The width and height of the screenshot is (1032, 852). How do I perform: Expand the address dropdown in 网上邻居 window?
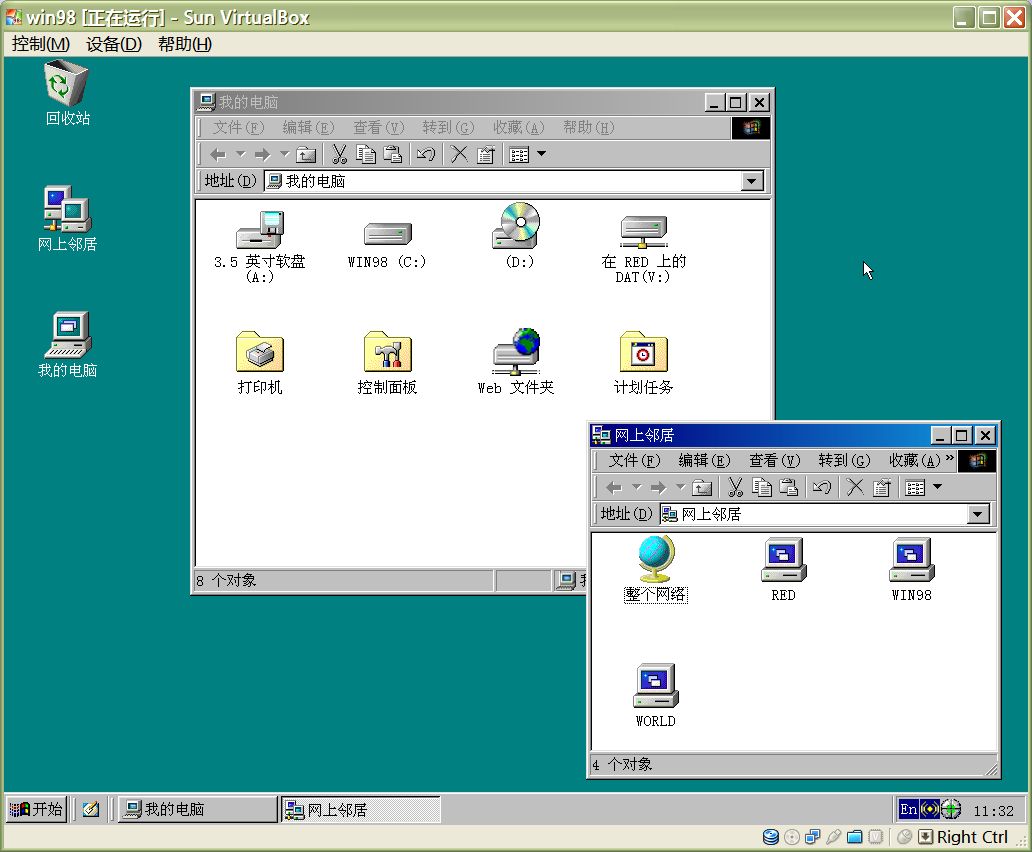tap(978, 514)
